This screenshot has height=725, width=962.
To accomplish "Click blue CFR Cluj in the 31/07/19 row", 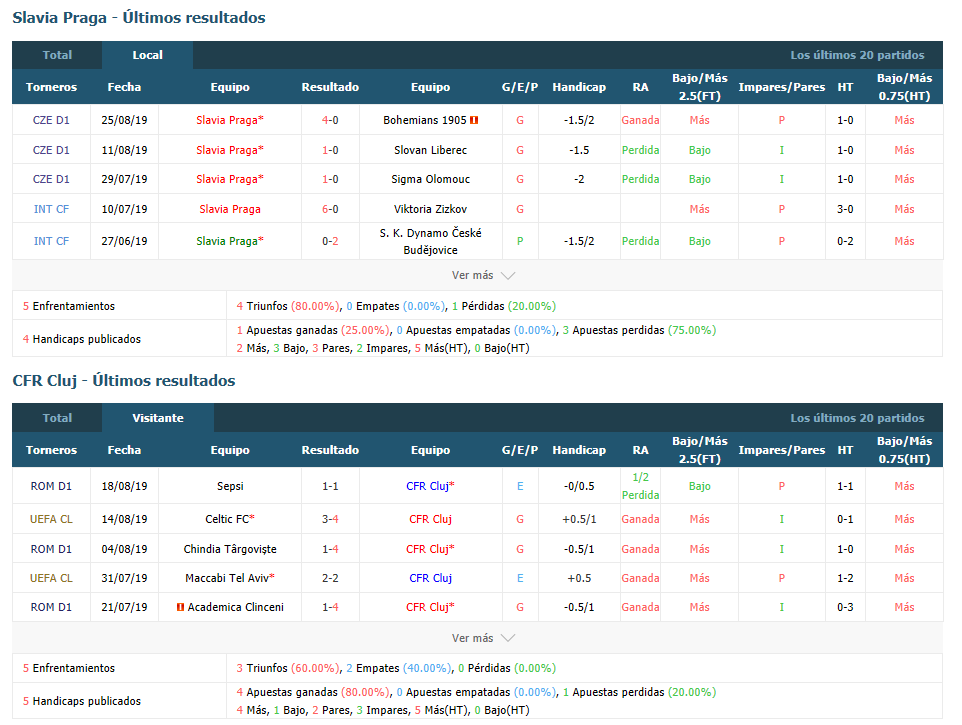I will pyautogui.click(x=430, y=578).
